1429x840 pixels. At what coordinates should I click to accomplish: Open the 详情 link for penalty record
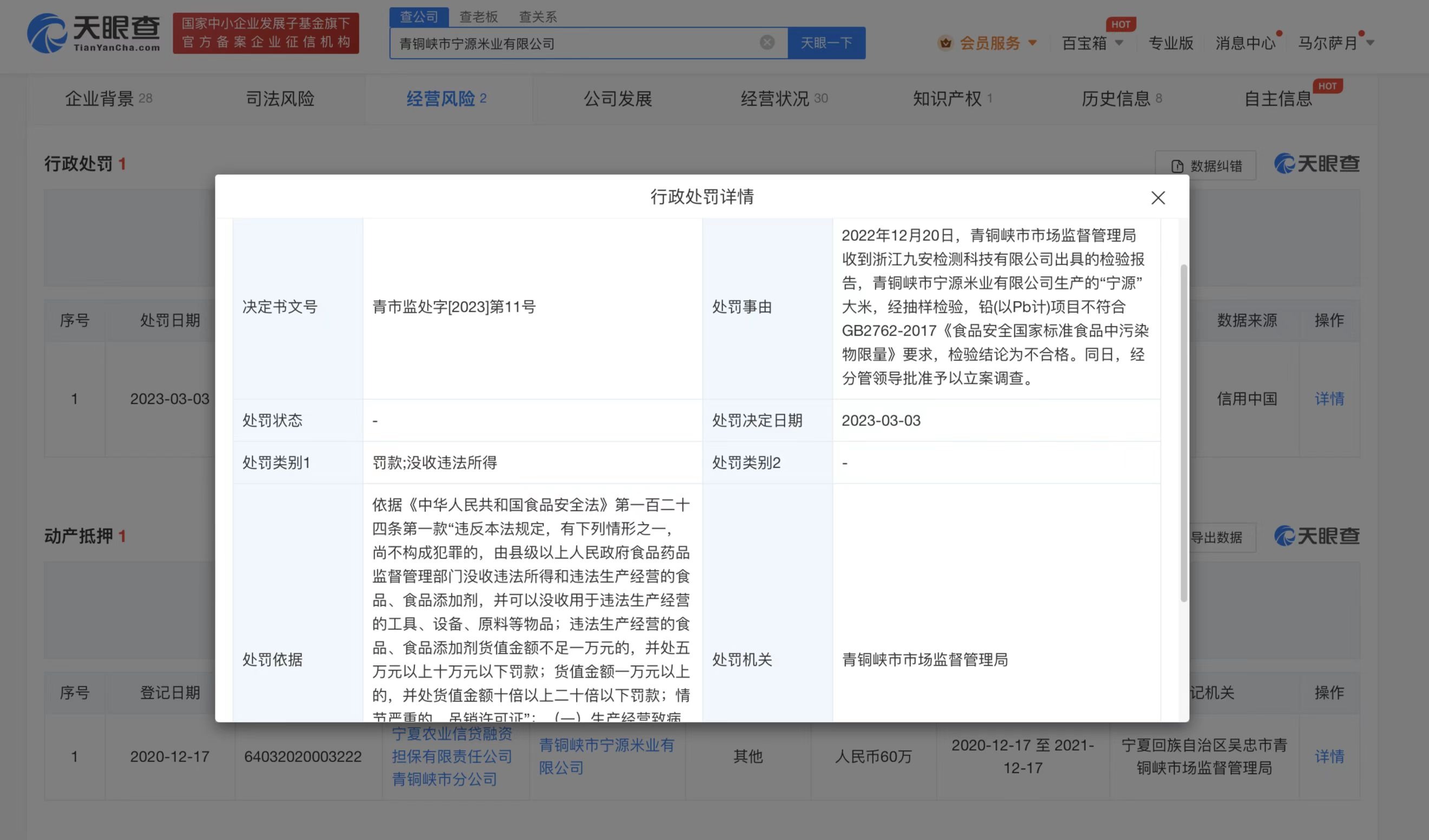1329,399
